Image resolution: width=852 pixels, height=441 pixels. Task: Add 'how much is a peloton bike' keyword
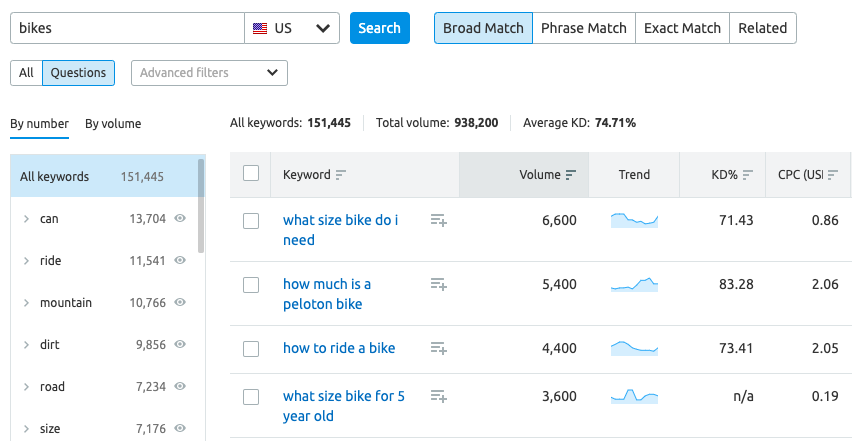438,284
